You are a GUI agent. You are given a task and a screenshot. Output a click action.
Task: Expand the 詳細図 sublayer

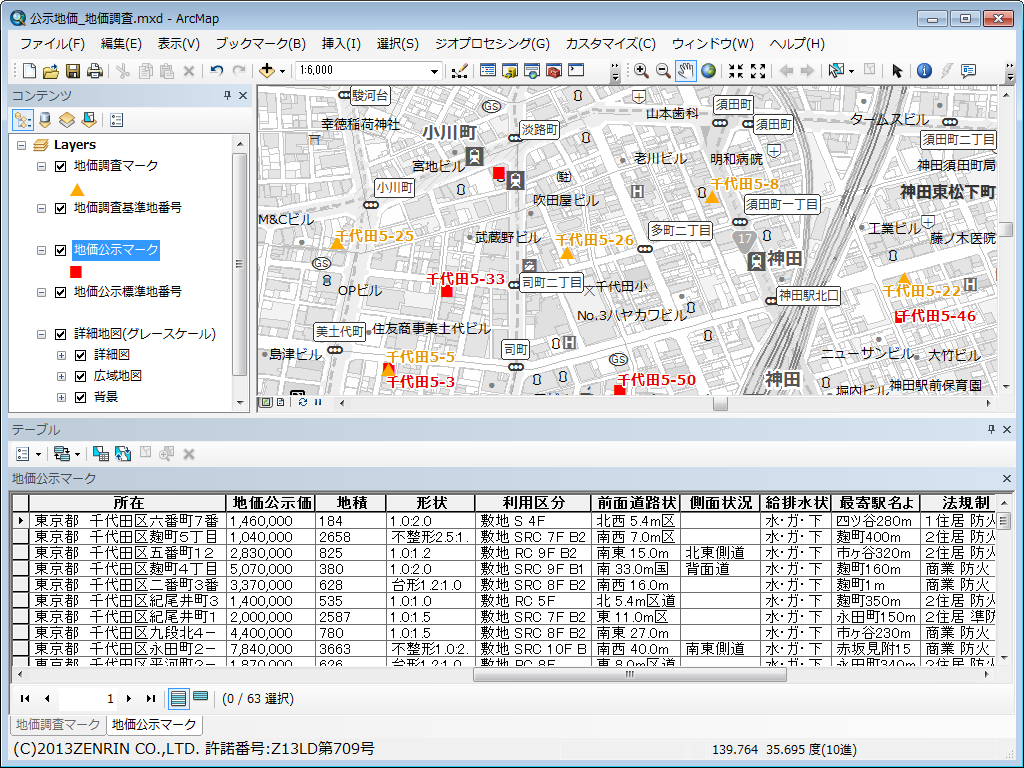coord(61,355)
